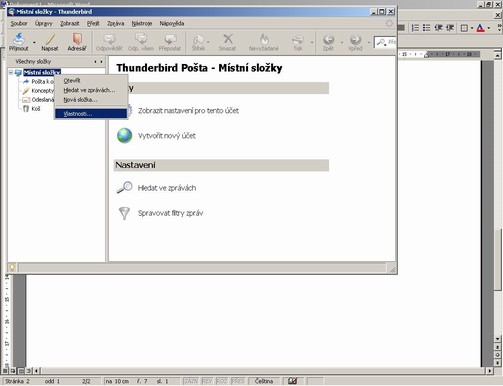503x386 pixels.
Task: Click next folder view arrow beside Všechny složky
Action: point(101,62)
